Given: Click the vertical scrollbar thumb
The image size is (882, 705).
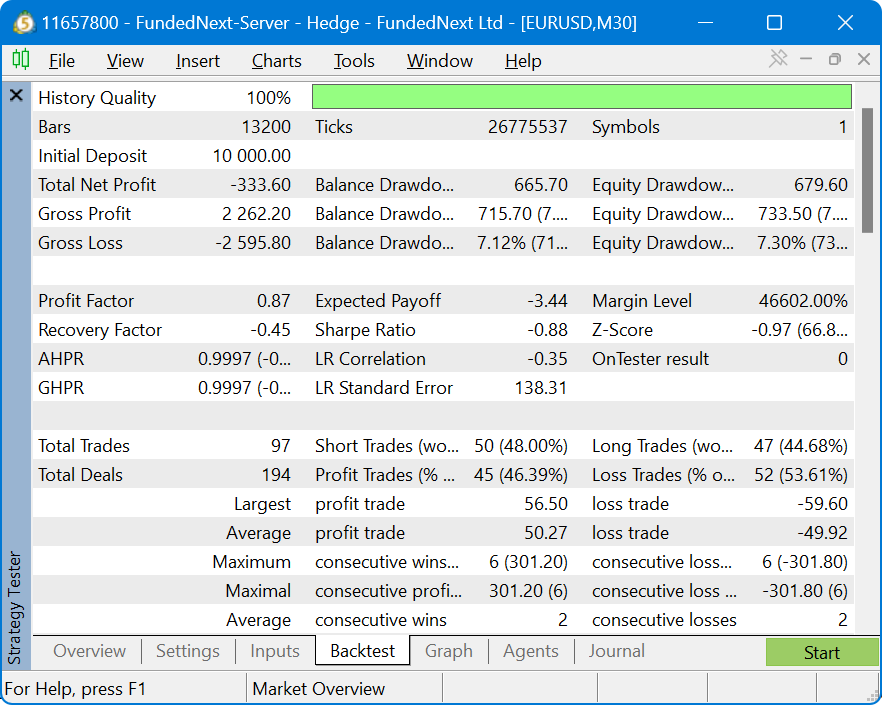Looking at the screenshot, I should point(867,170).
